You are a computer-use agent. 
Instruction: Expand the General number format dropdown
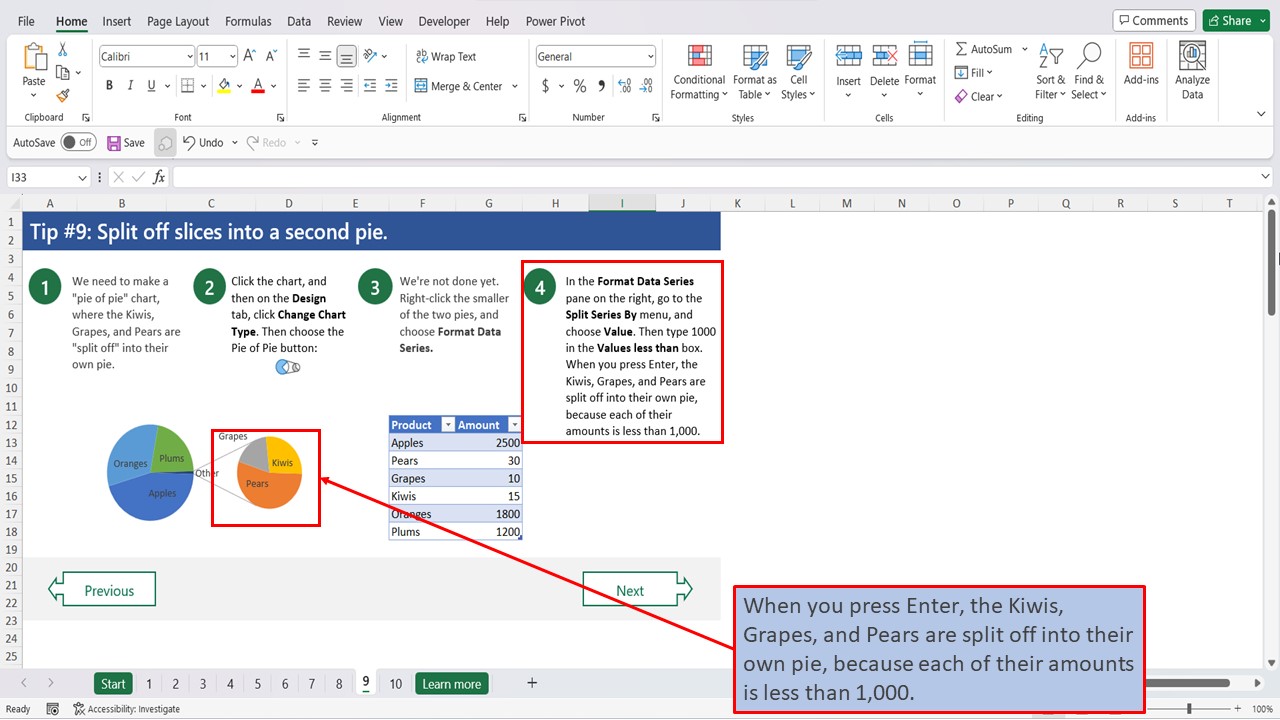pos(650,57)
